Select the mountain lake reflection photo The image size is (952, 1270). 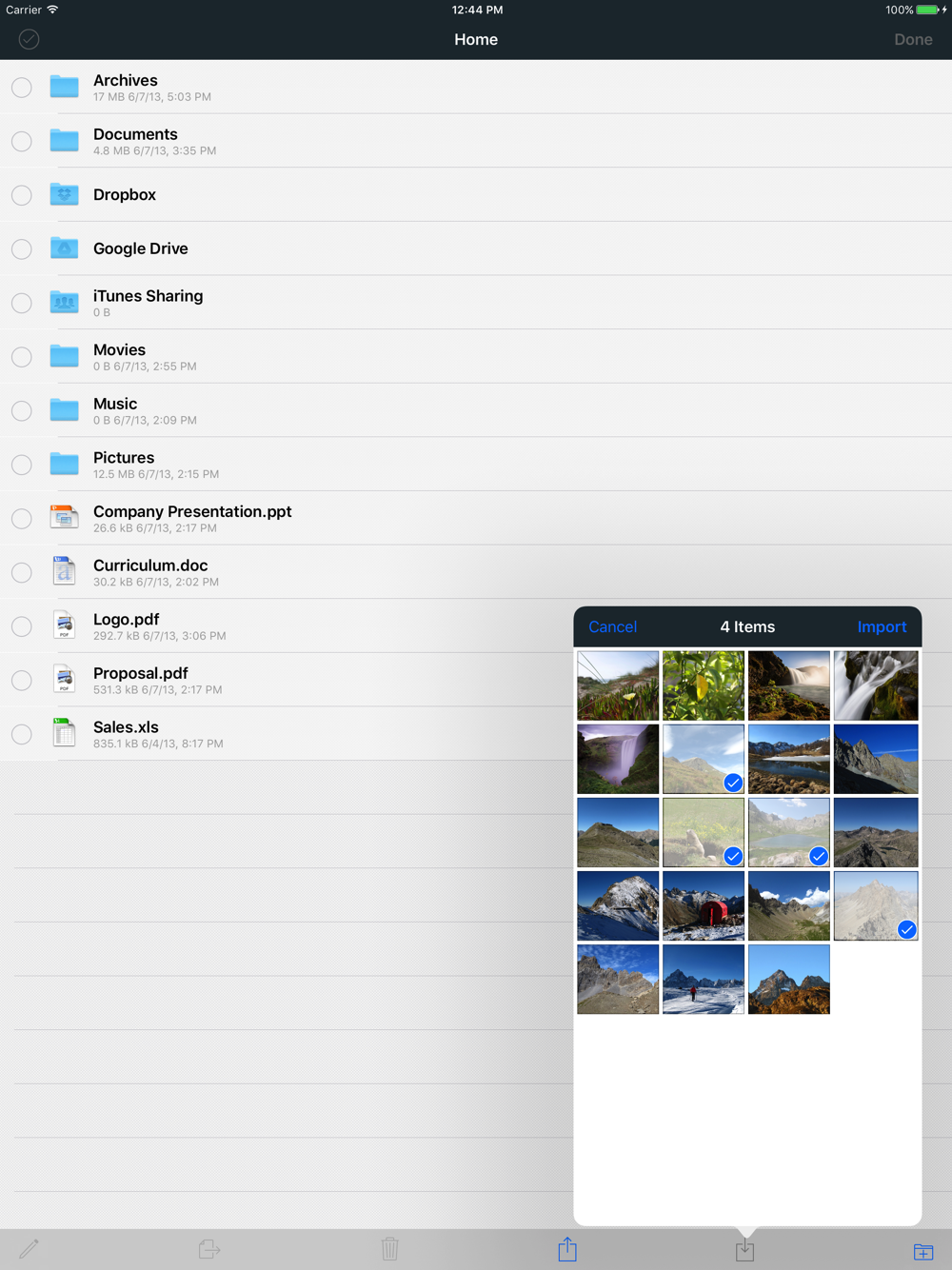pos(789,759)
